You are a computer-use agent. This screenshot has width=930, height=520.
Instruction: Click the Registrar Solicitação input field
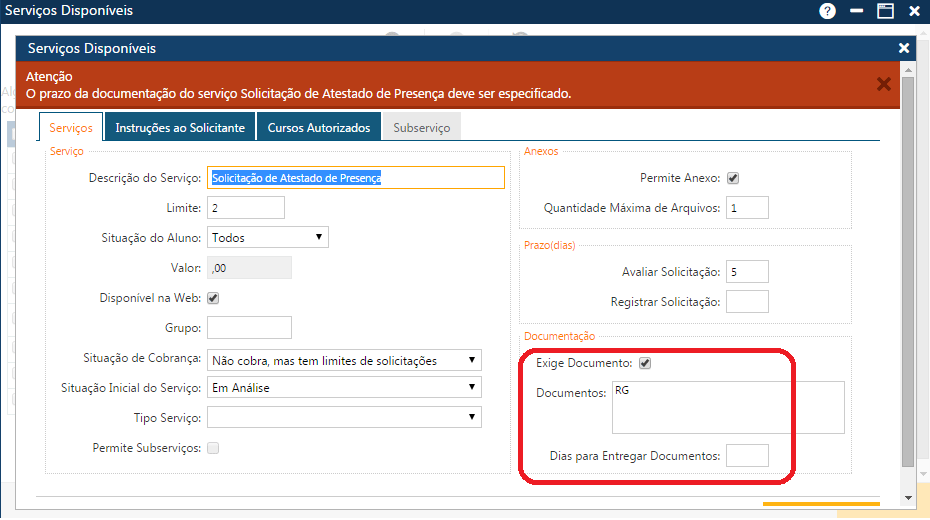(x=747, y=301)
